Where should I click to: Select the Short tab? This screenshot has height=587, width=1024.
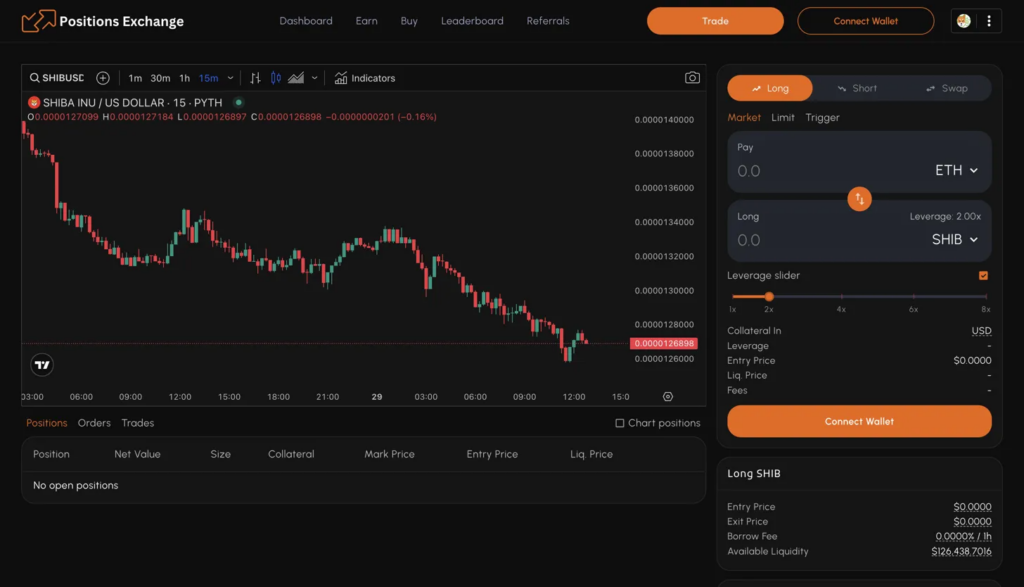pos(857,88)
